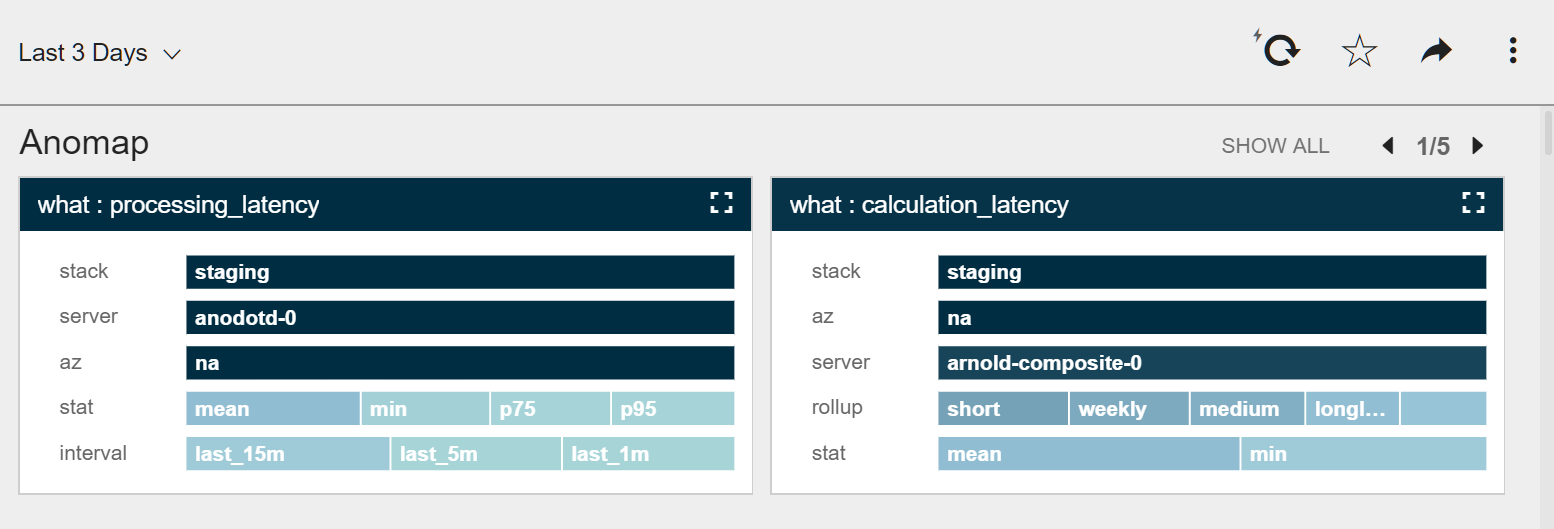Mark dashboard as favorite with star icon
1554x529 pixels.
pyautogui.click(x=1359, y=51)
